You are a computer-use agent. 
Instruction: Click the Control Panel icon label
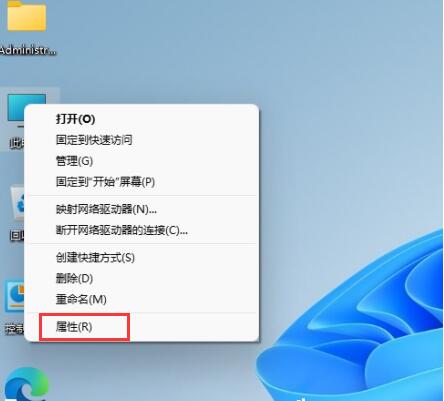pyautogui.click(x=15, y=329)
